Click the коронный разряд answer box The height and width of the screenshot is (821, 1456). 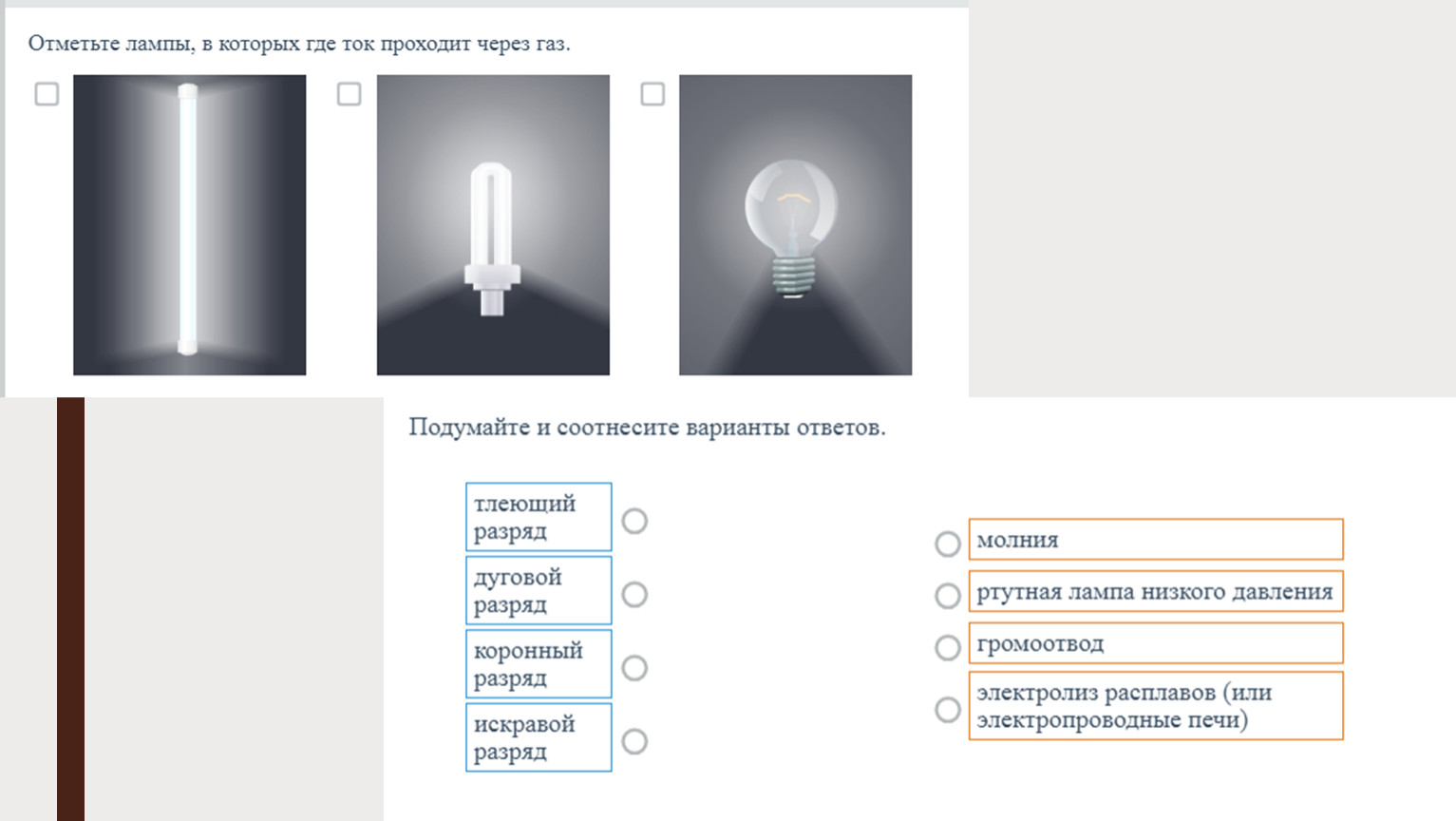click(x=539, y=663)
